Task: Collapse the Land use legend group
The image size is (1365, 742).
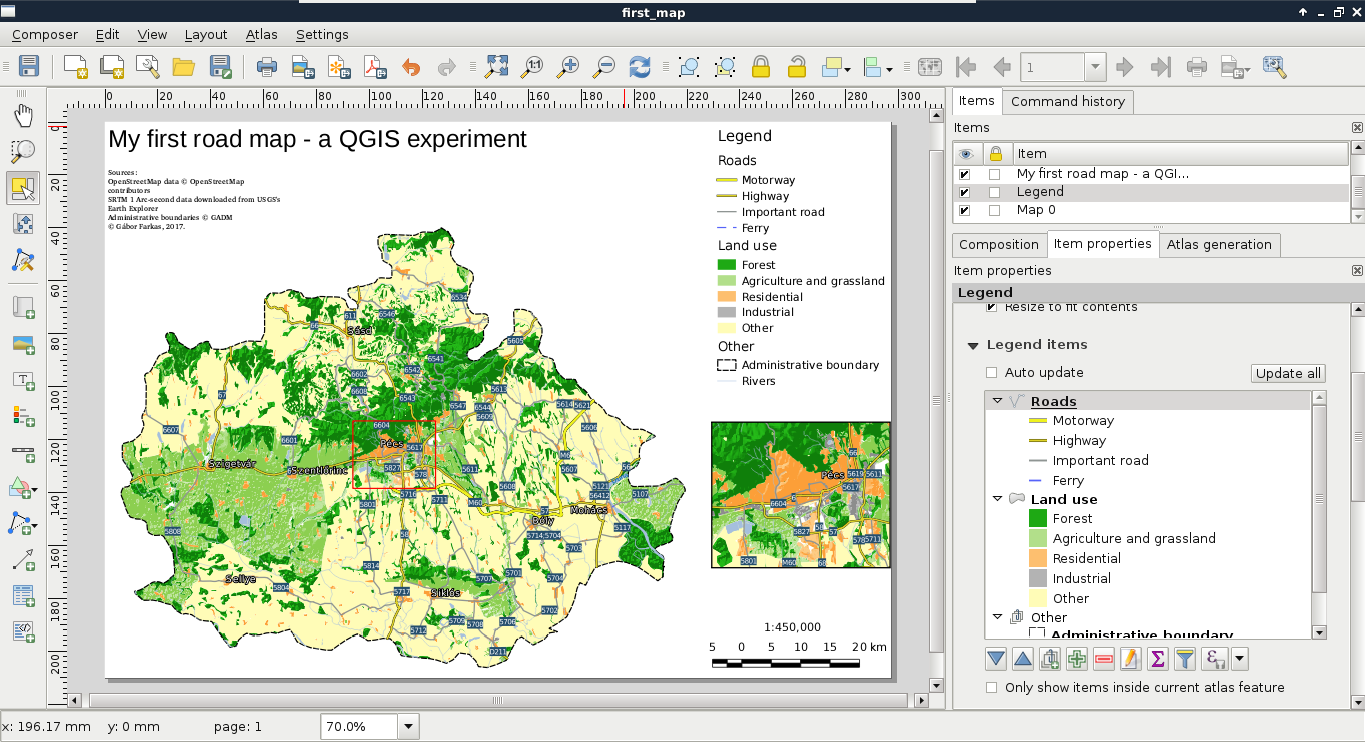Action: [998, 499]
